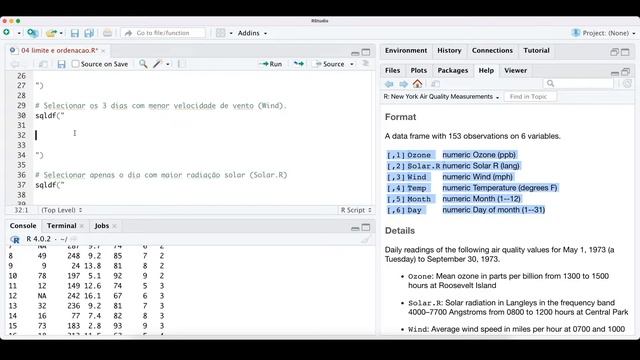Enable the Source on Save checkbox

pyautogui.click(x=76, y=64)
